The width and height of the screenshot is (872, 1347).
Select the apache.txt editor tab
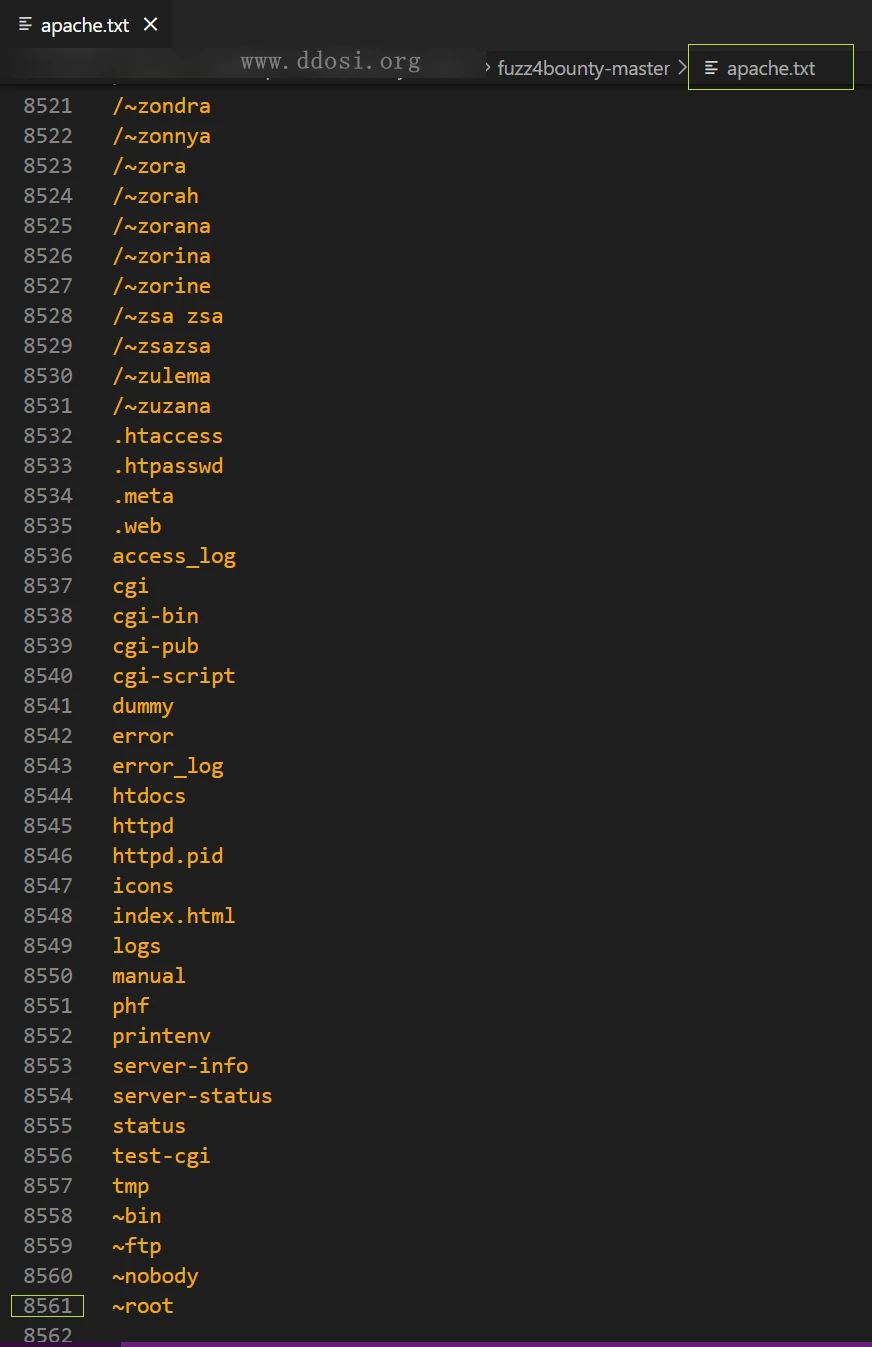(x=84, y=26)
